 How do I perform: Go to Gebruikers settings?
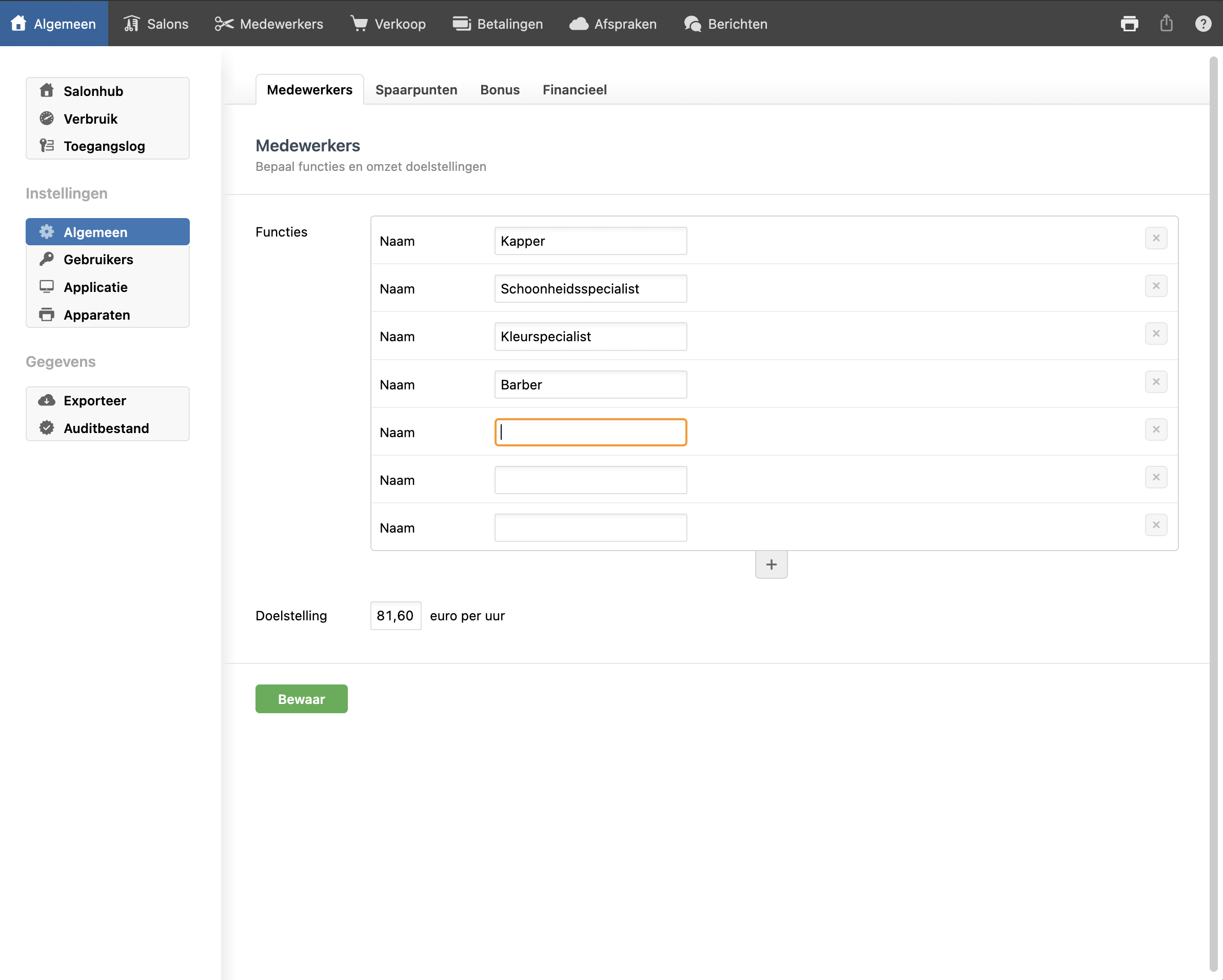click(98, 260)
